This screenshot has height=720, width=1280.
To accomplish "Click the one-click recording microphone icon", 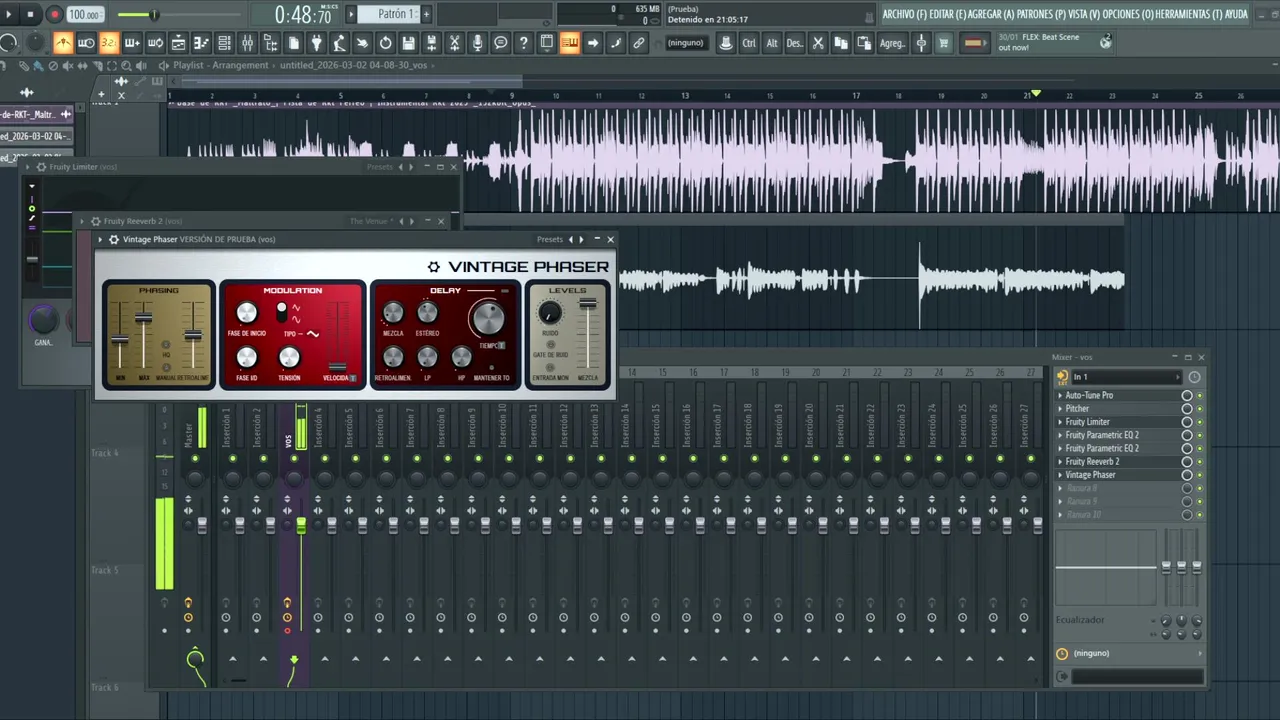I will pyautogui.click(x=477, y=42).
